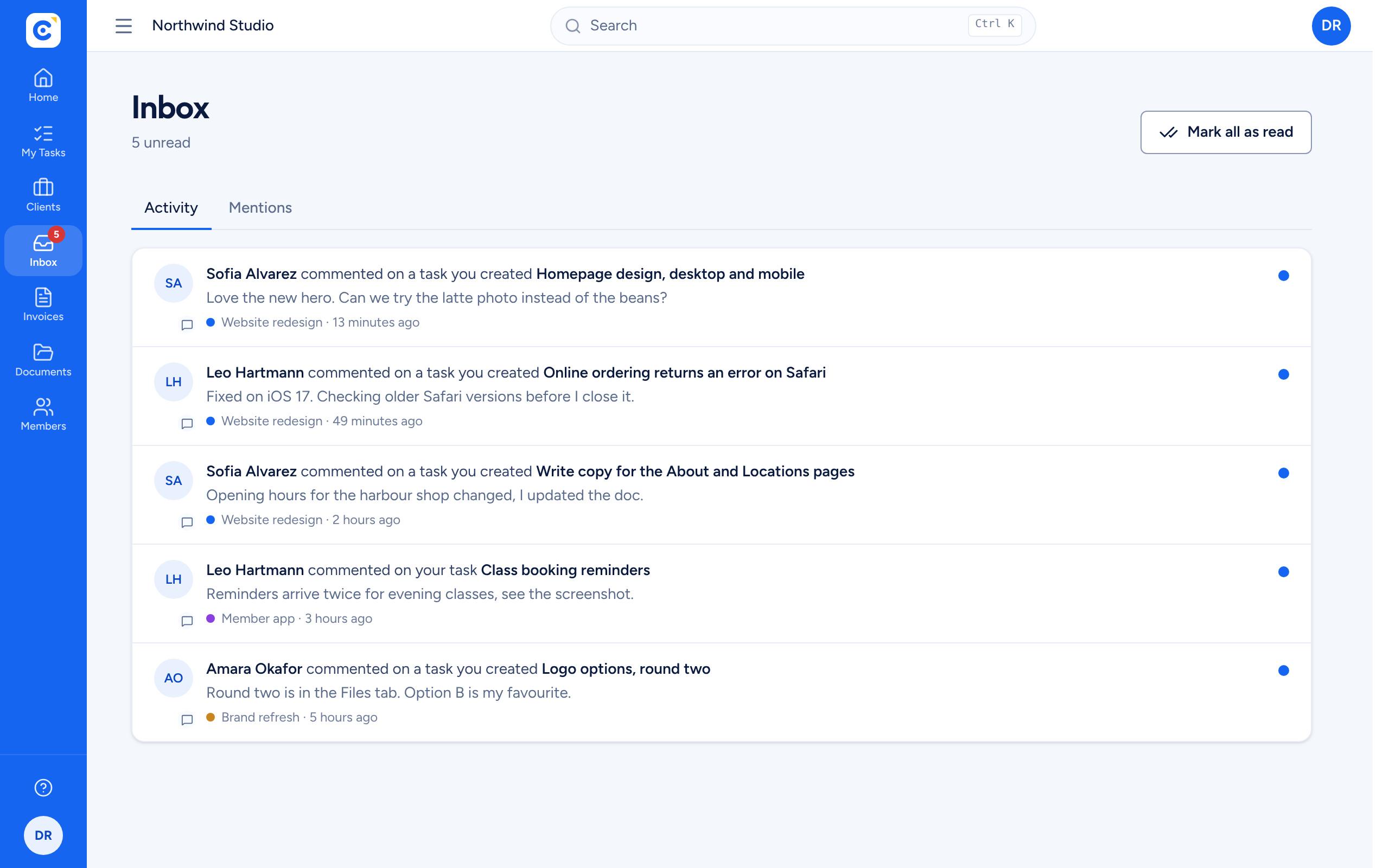Toggle the unread dot on Safari error notification
The image size is (1389, 868).
[1283, 374]
